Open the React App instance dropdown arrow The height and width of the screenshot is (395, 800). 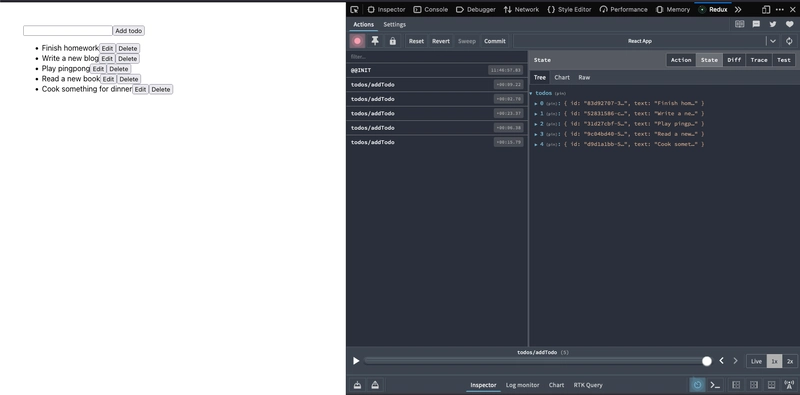[773, 41]
